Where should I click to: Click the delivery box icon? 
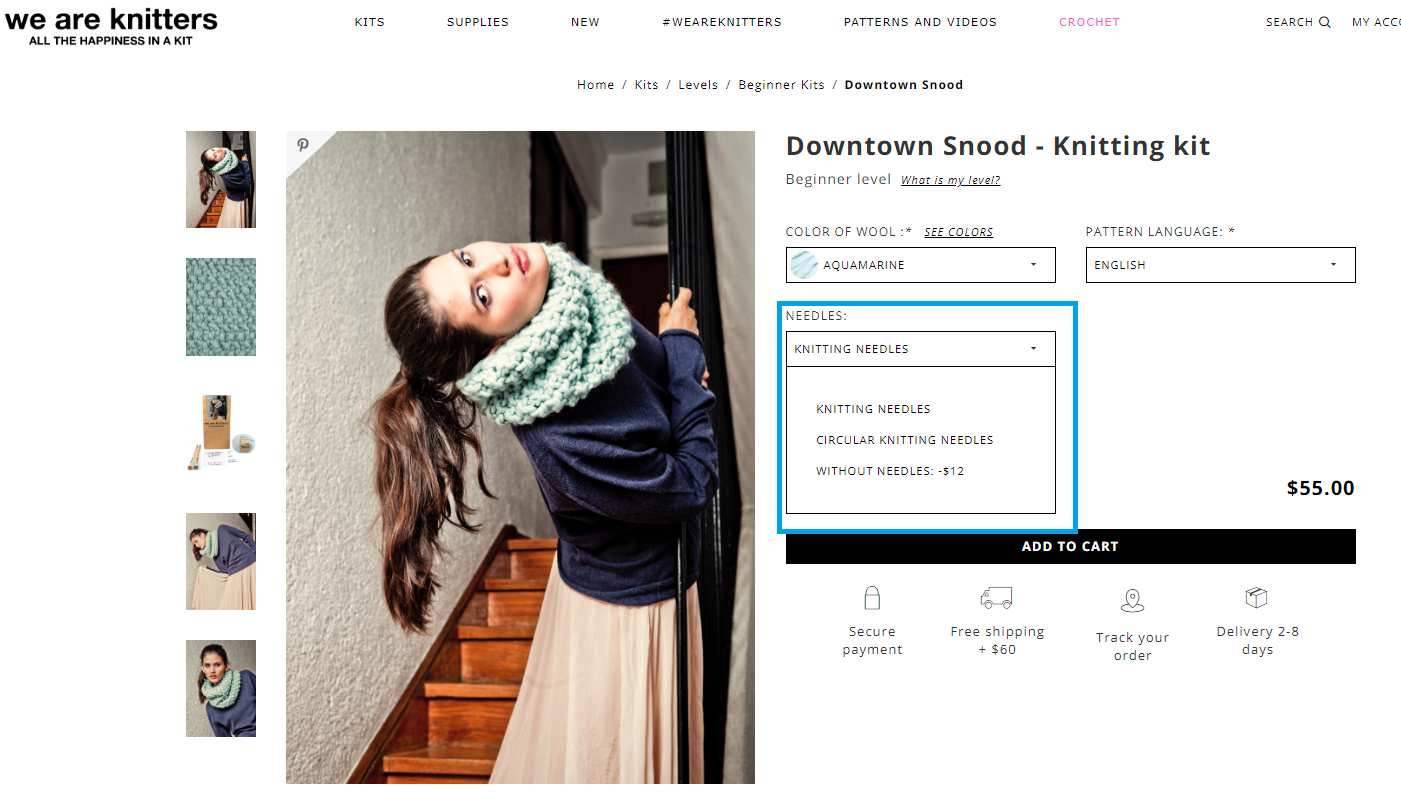coord(1256,598)
